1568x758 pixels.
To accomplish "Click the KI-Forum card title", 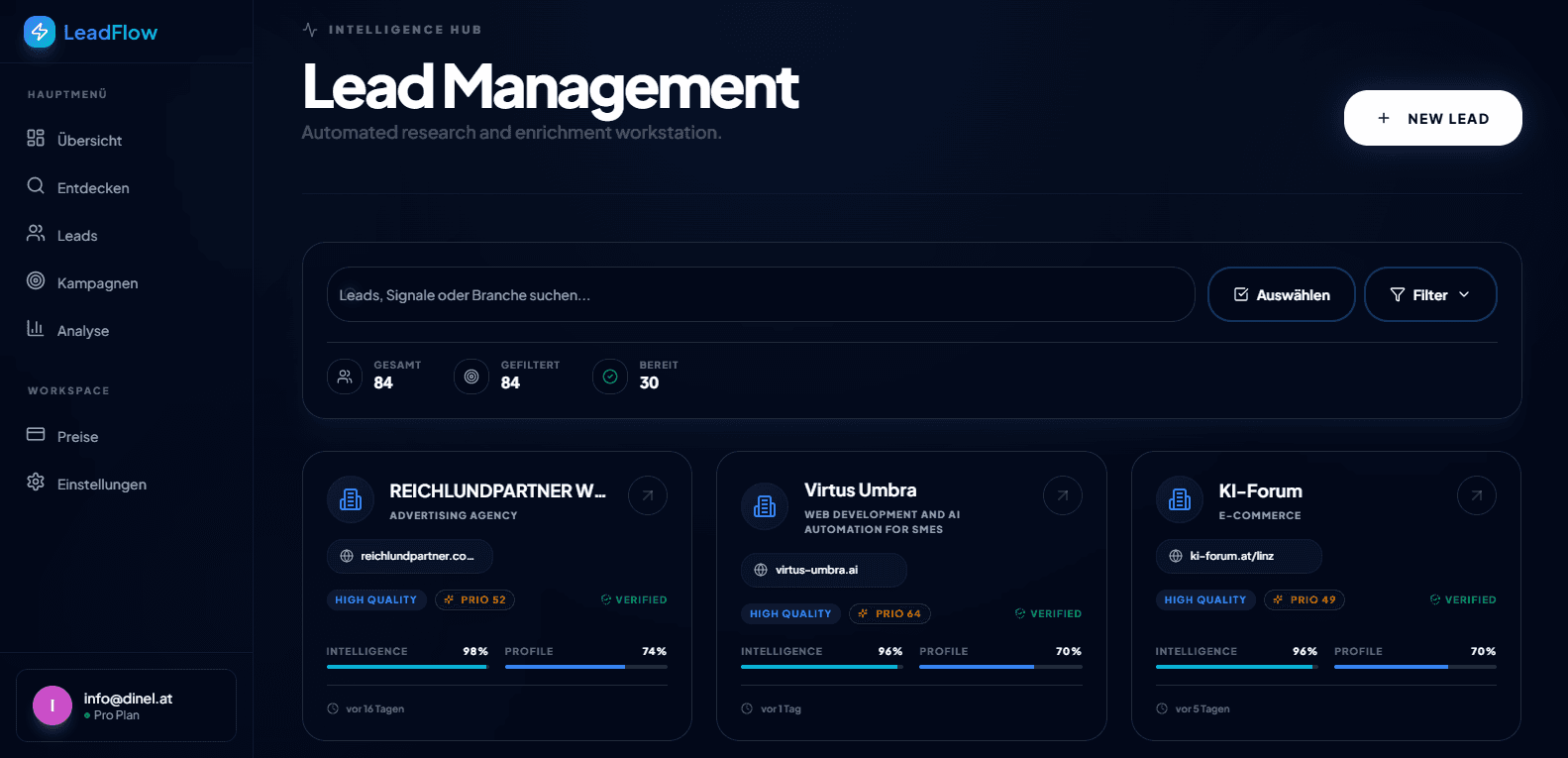I will pos(1260,490).
